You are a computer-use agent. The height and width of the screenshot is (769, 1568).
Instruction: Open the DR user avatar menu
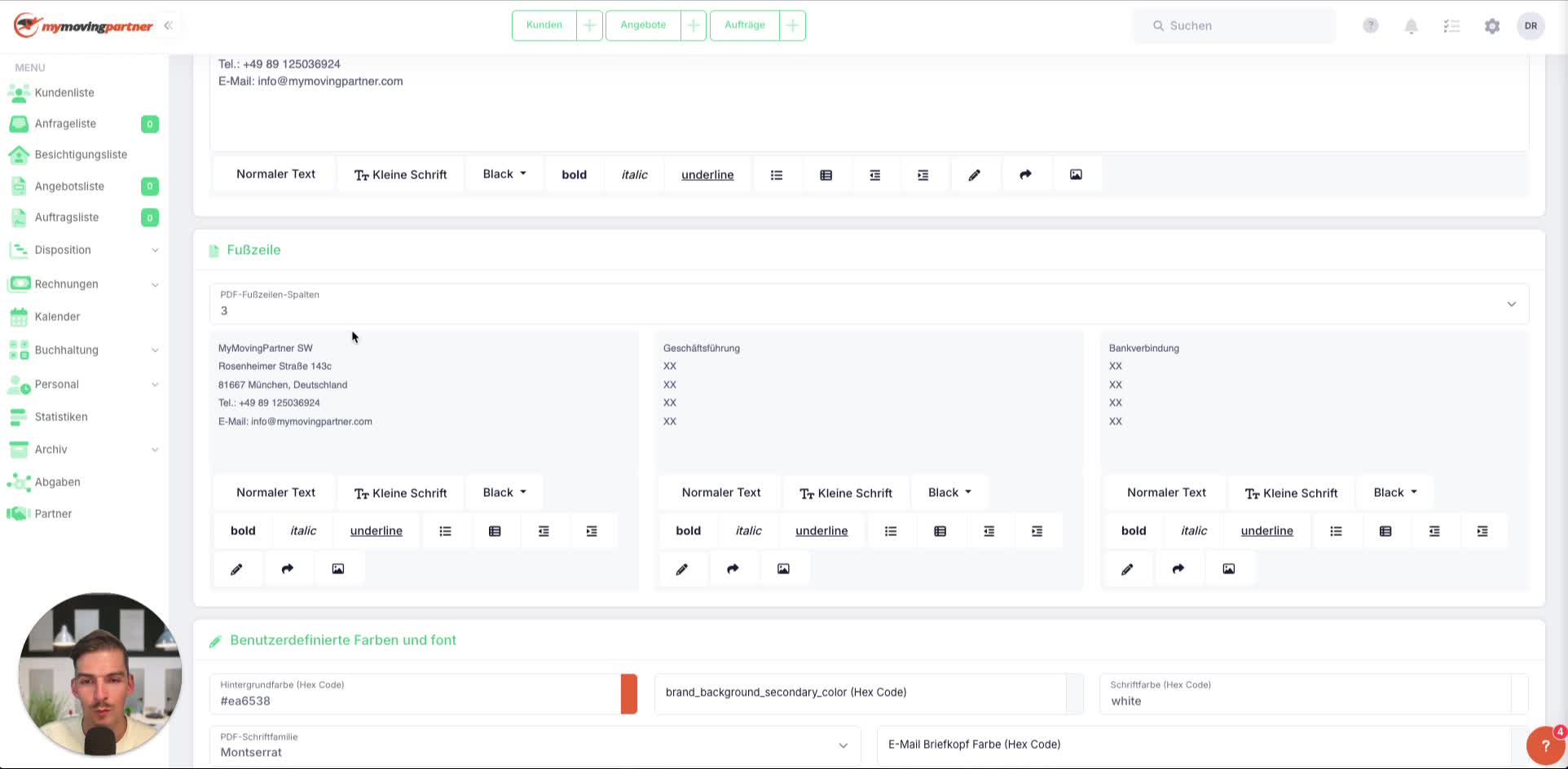pos(1531,26)
